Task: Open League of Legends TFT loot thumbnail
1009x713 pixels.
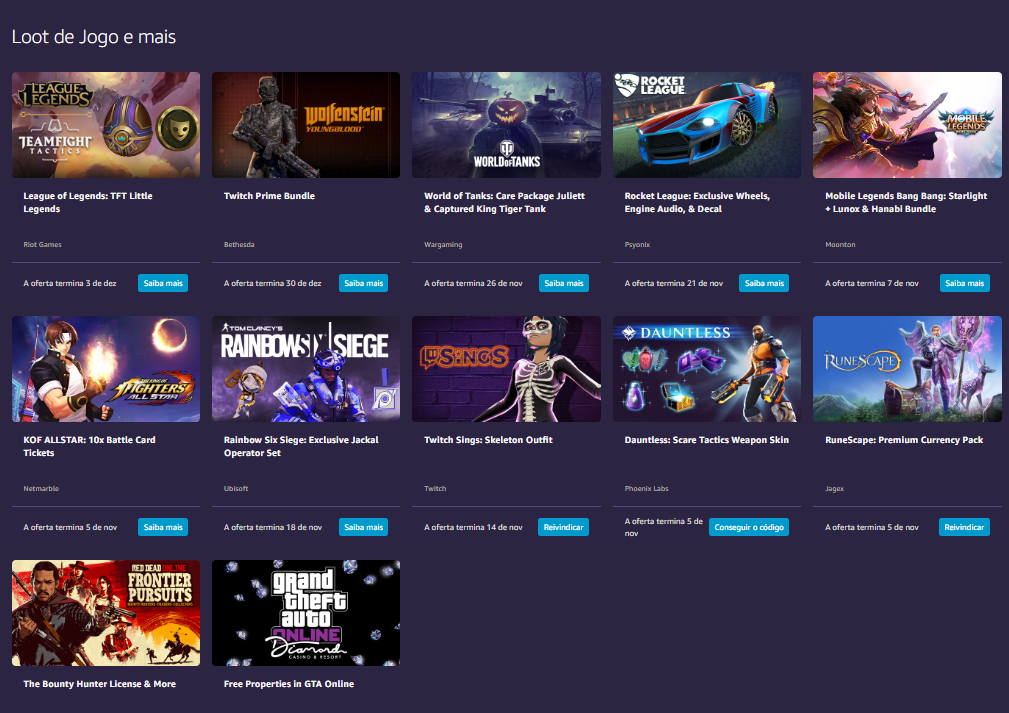Action: 106,125
